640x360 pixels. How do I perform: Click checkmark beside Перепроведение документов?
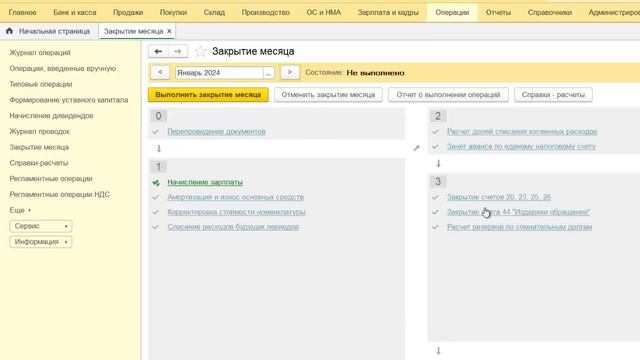coord(156,132)
